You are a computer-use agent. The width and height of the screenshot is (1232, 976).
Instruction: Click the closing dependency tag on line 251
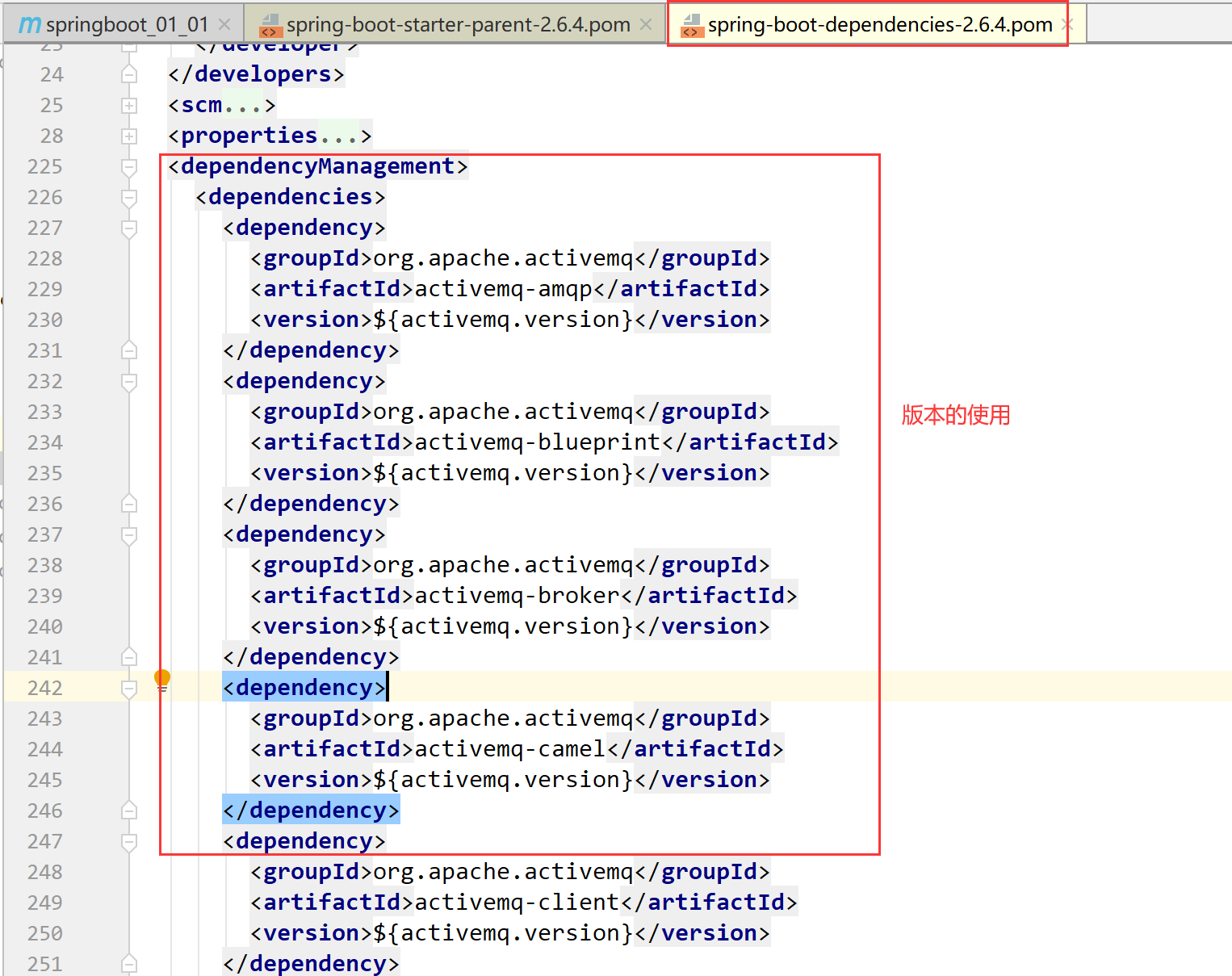tap(311, 964)
